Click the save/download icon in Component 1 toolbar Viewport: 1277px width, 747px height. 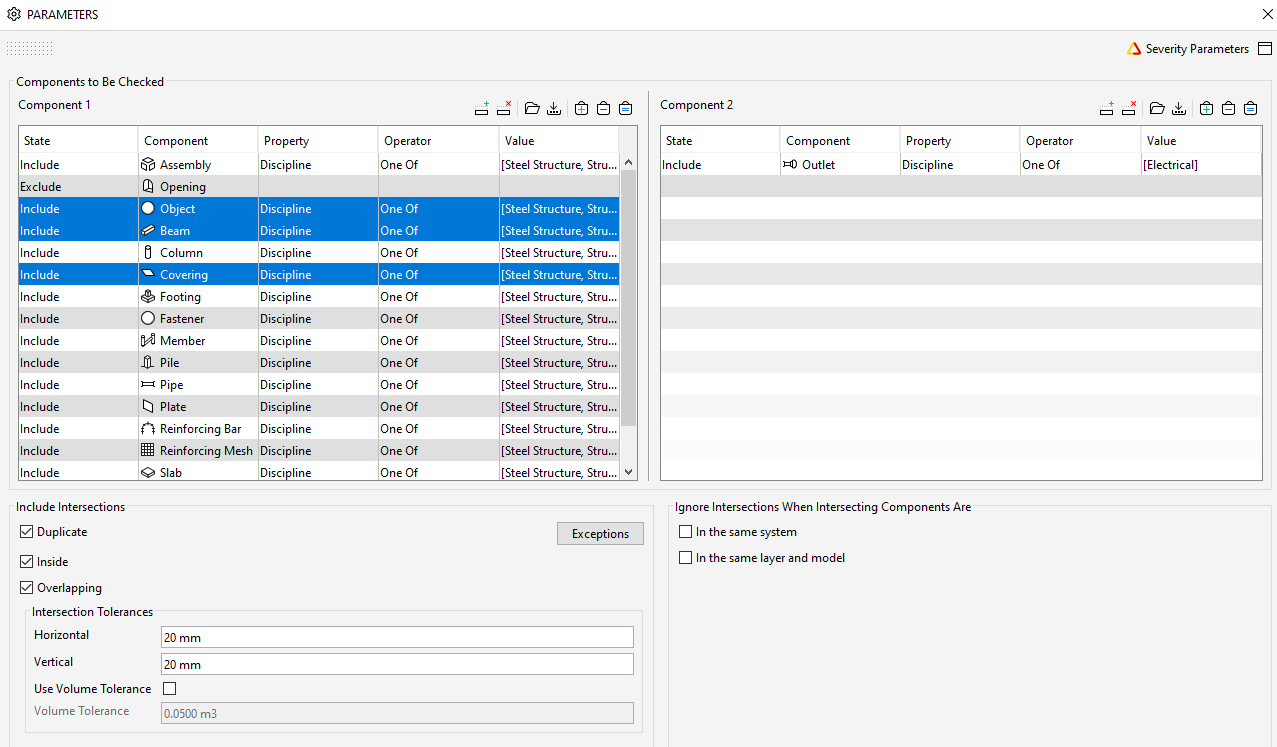click(x=554, y=108)
